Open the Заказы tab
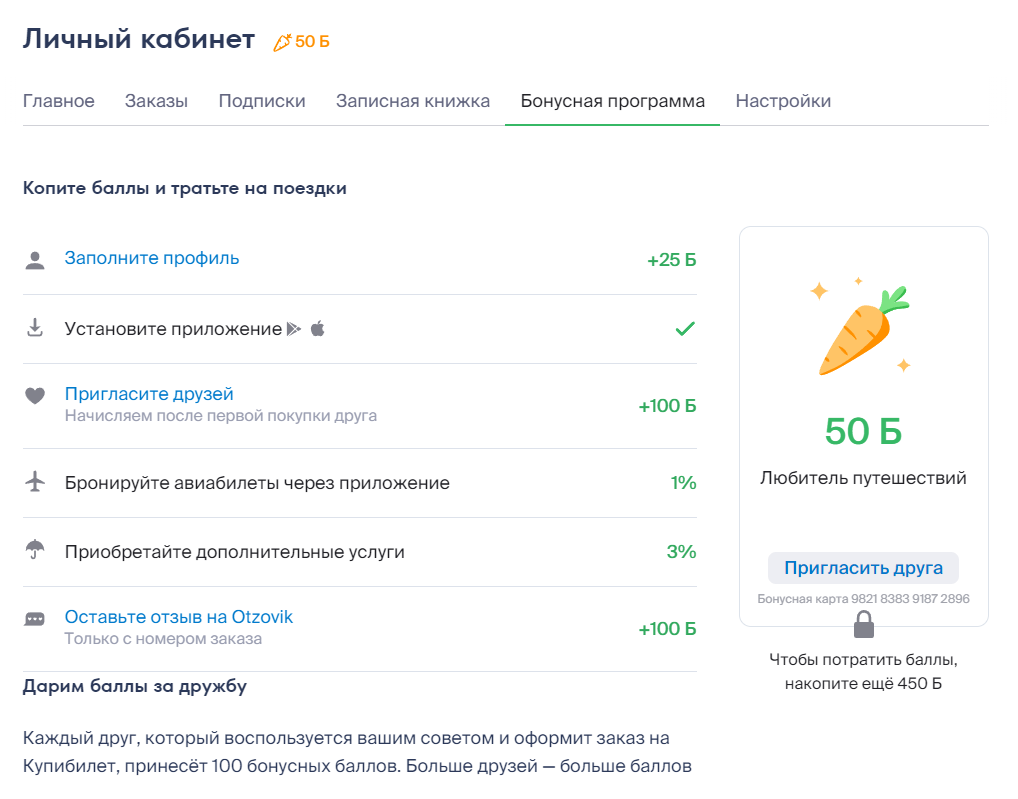 tap(156, 101)
